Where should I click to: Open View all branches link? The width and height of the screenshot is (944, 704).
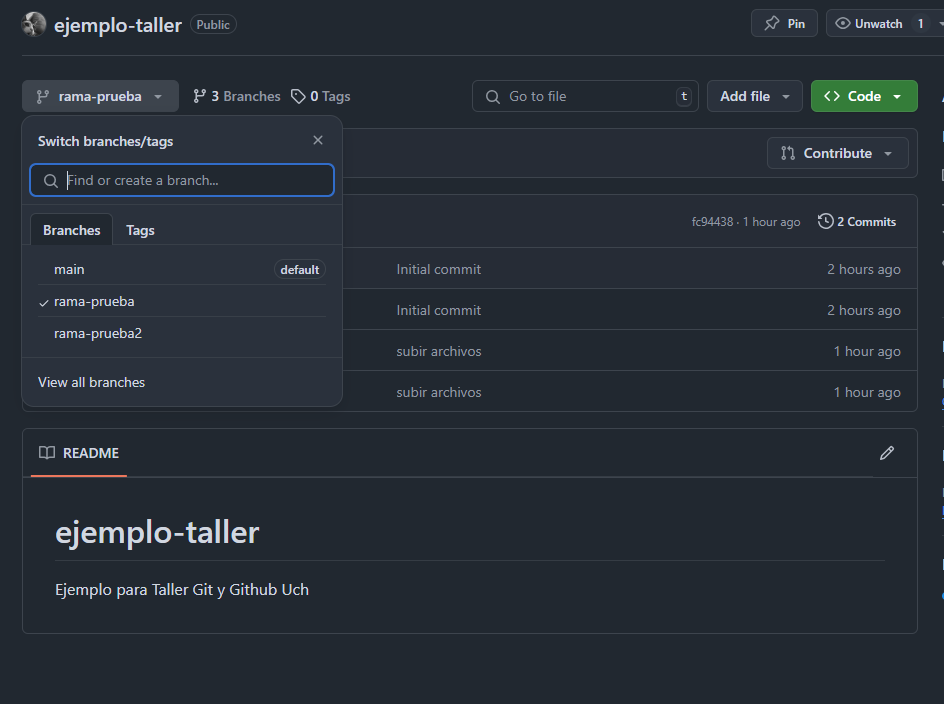pyautogui.click(x=92, y=382)
